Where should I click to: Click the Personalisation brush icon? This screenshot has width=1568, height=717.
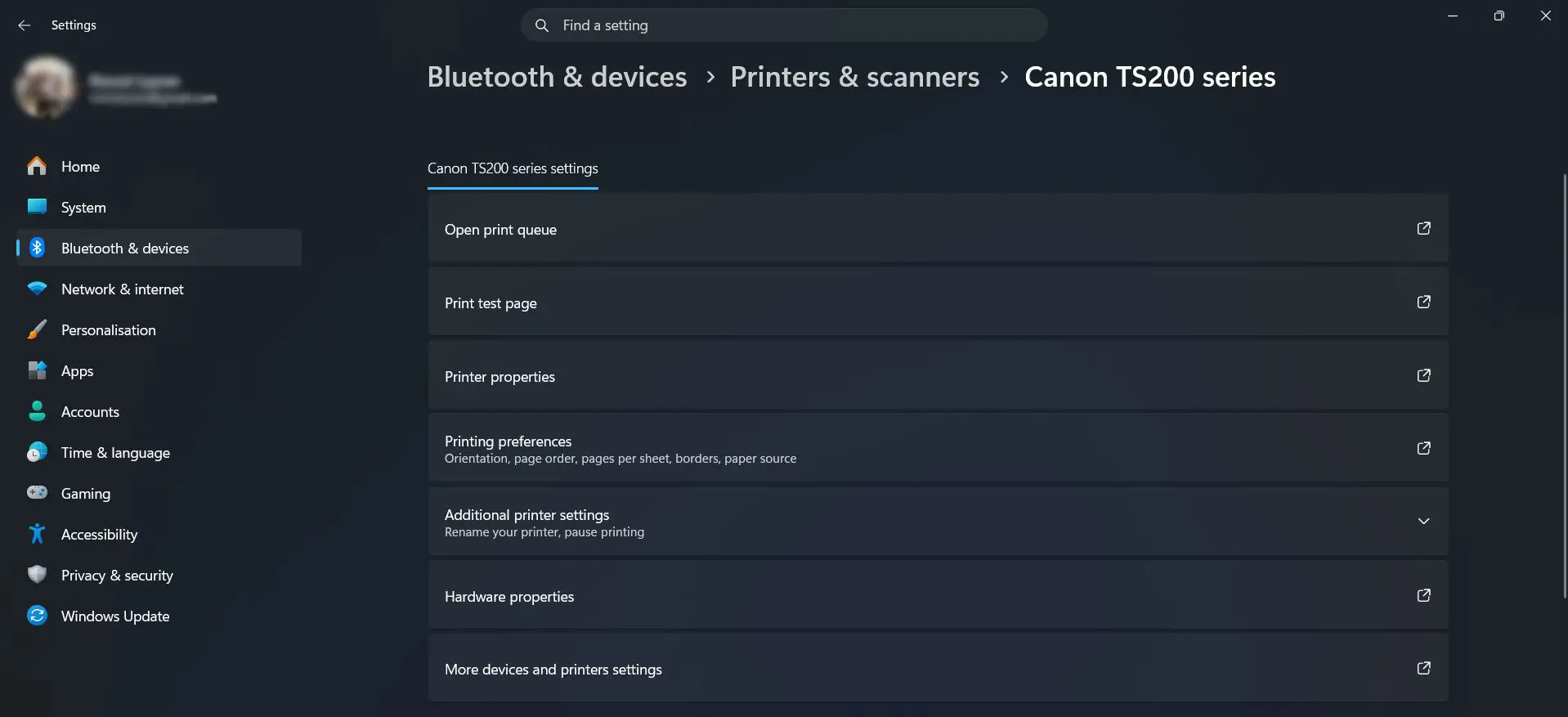pyautogui.click(x=37, y=329)
